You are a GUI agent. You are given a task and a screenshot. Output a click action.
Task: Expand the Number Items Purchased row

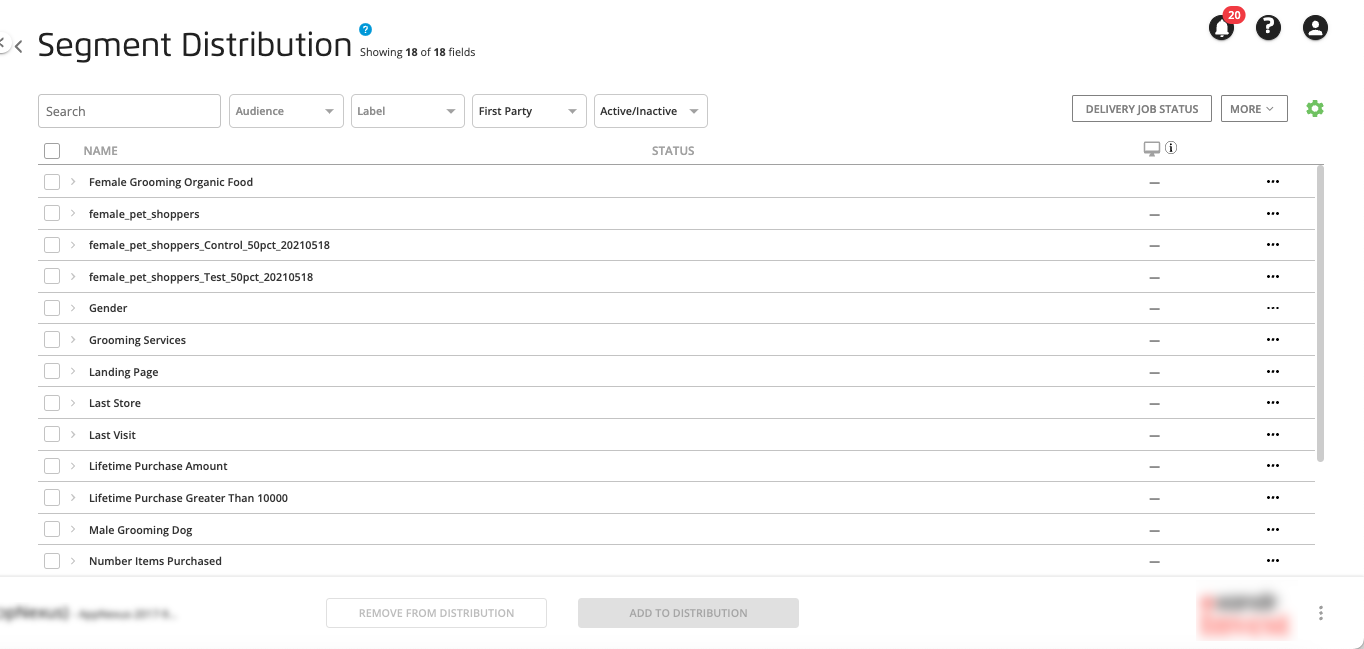73,561
